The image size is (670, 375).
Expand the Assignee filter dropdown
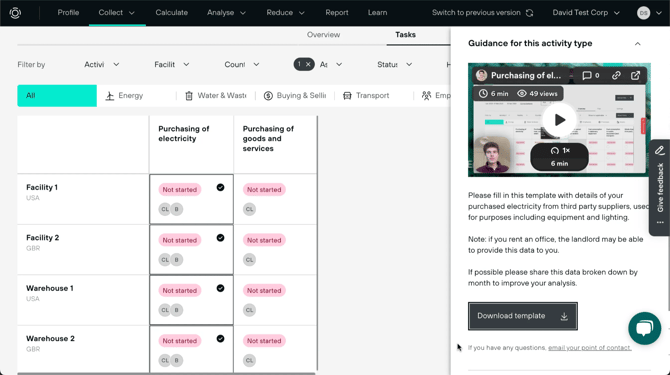click(x=331, y=64)
